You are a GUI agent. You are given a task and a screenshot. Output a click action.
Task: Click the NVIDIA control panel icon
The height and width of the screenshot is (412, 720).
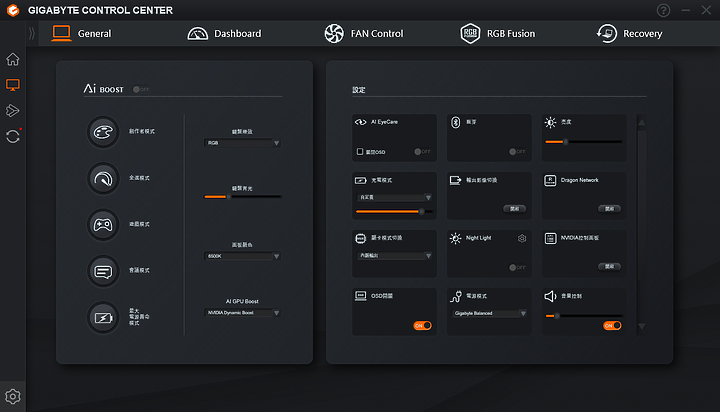550,238
